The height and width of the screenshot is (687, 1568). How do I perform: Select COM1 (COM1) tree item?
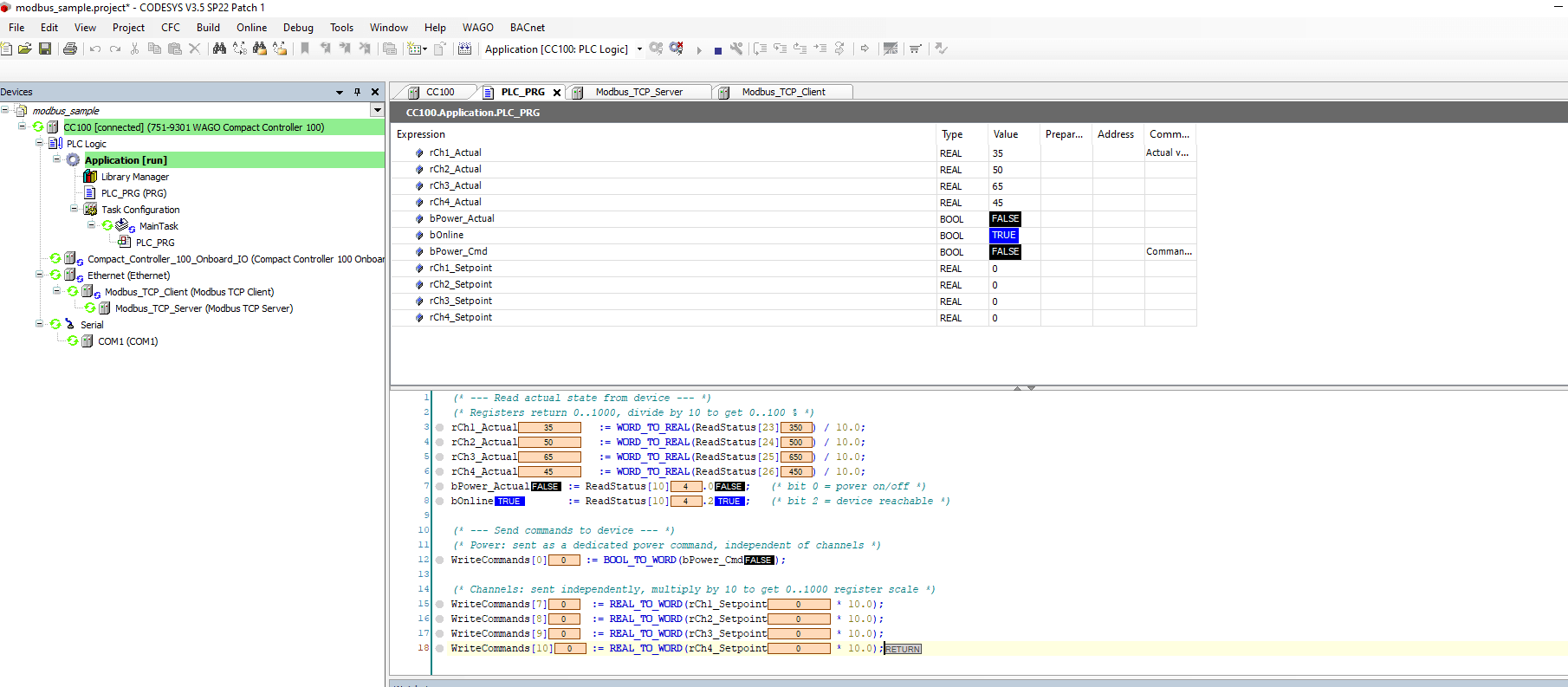click(128, 341)
